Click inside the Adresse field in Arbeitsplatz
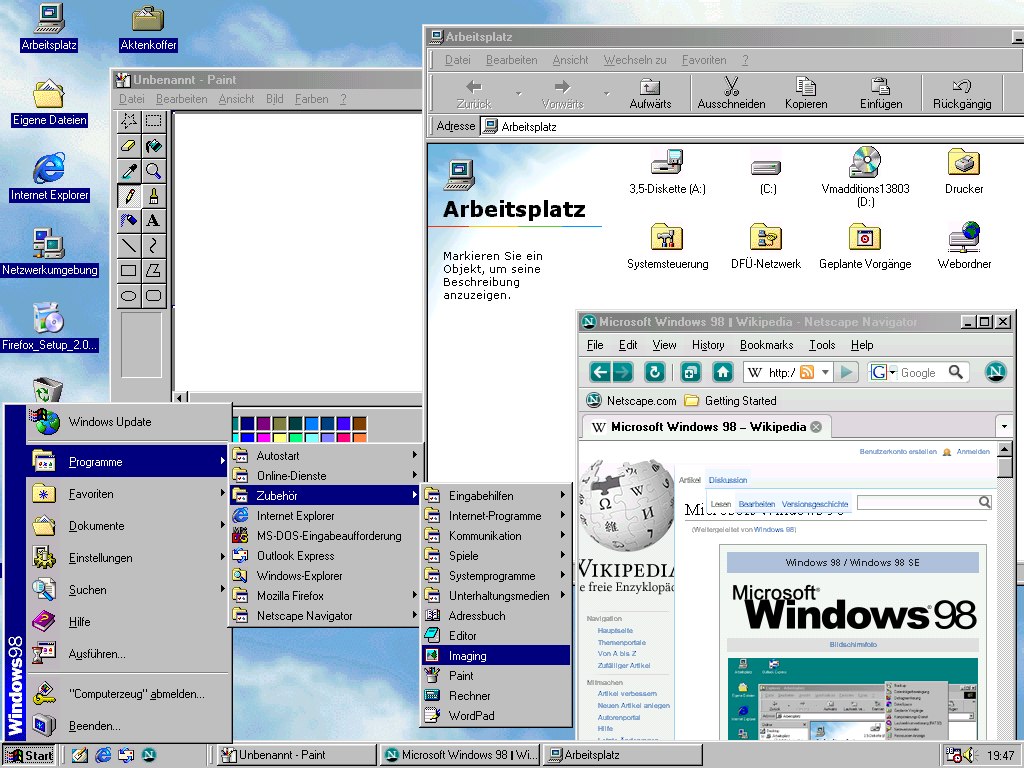 click(x=600, y=126)
